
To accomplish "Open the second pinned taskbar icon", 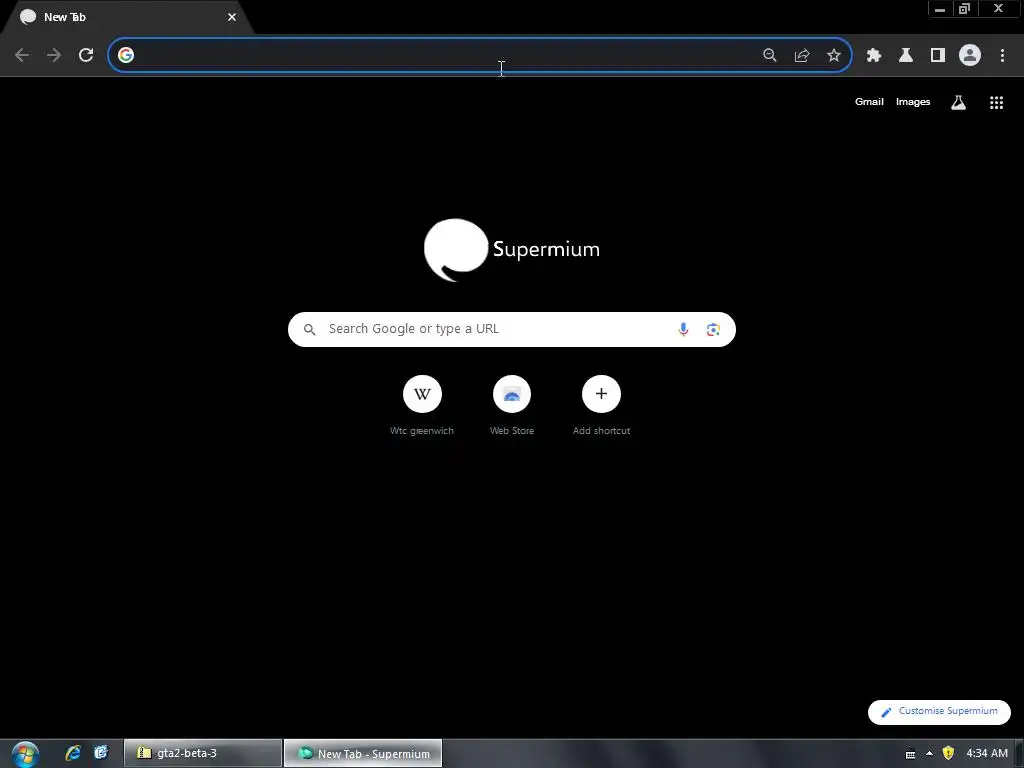I will (101, 753).
